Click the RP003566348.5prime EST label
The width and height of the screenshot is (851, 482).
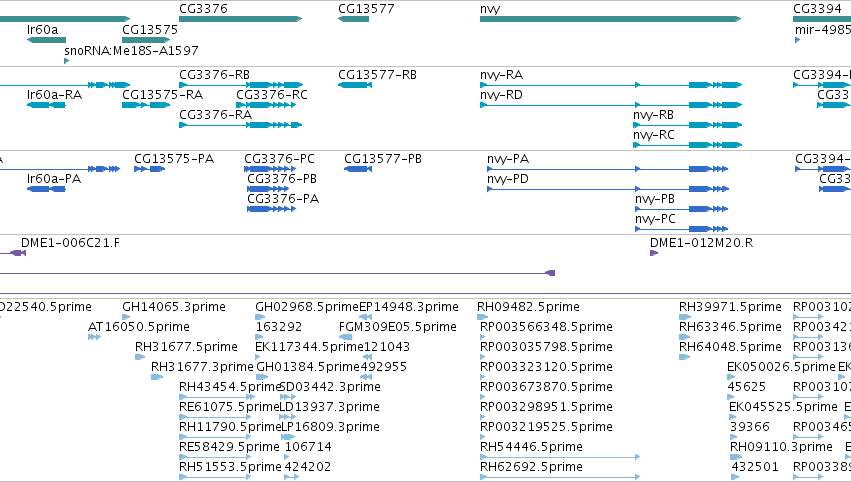pyautogui.click(x=546, y=327)
